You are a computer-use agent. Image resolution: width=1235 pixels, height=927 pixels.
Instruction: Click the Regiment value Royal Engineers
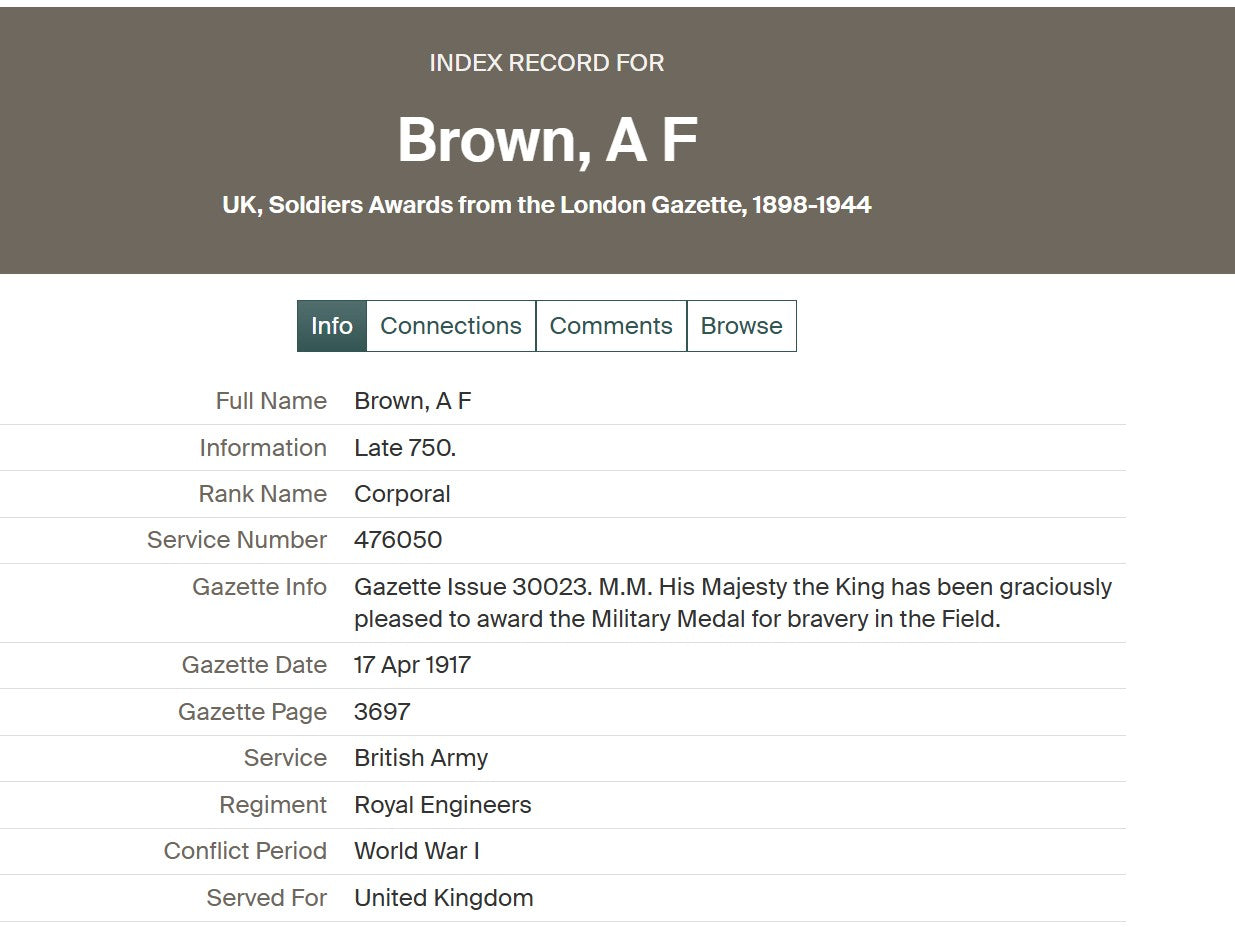click(442, 805)
